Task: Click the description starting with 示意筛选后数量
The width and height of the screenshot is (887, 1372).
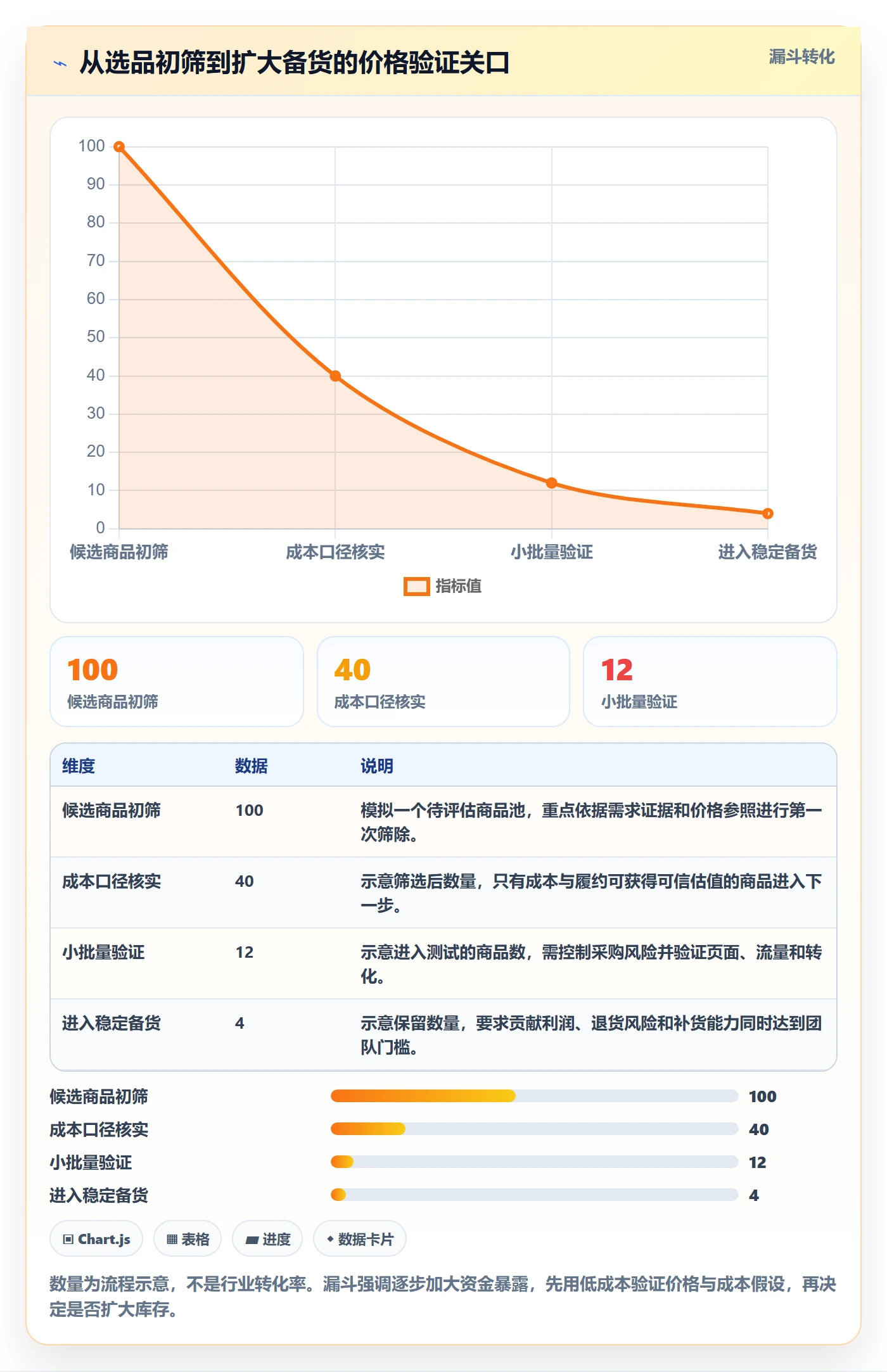Action: pyautogui.click(x=591, y=893)
